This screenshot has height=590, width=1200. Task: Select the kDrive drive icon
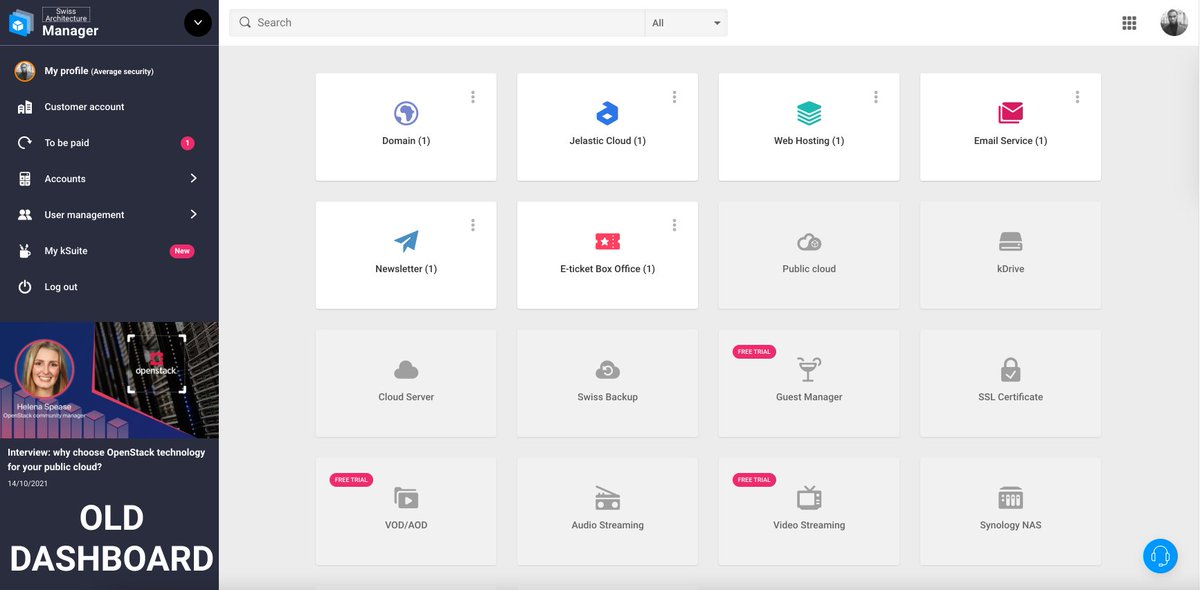(1010, 241)
